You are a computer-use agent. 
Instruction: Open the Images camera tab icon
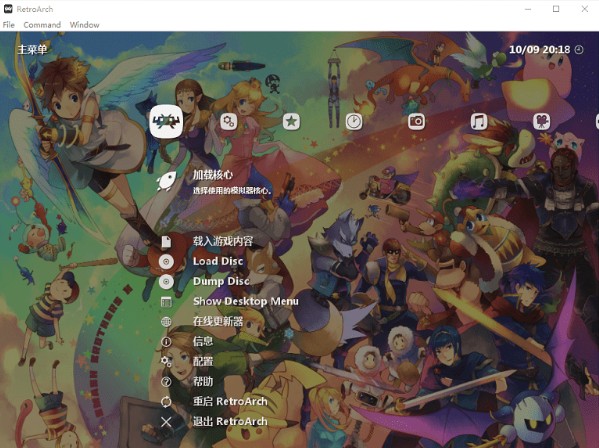[416, 121]
